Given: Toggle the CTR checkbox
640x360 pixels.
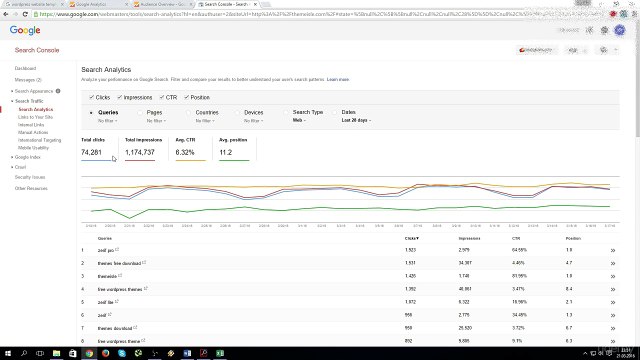Looking at the screenshot, I should point(162,97).
